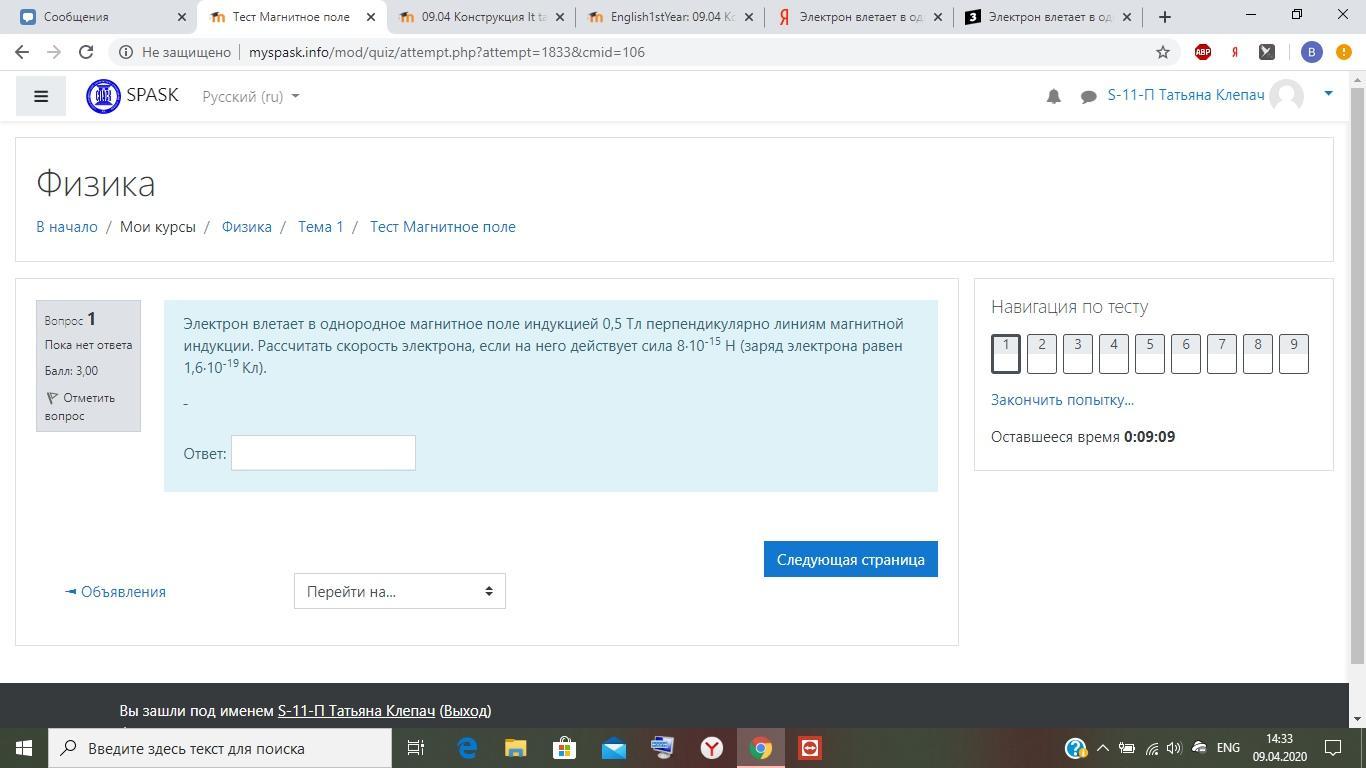Click the "Закончить попытку..." link
Viewport: 1366px width, 768px height.
[x=1062, y=399]
